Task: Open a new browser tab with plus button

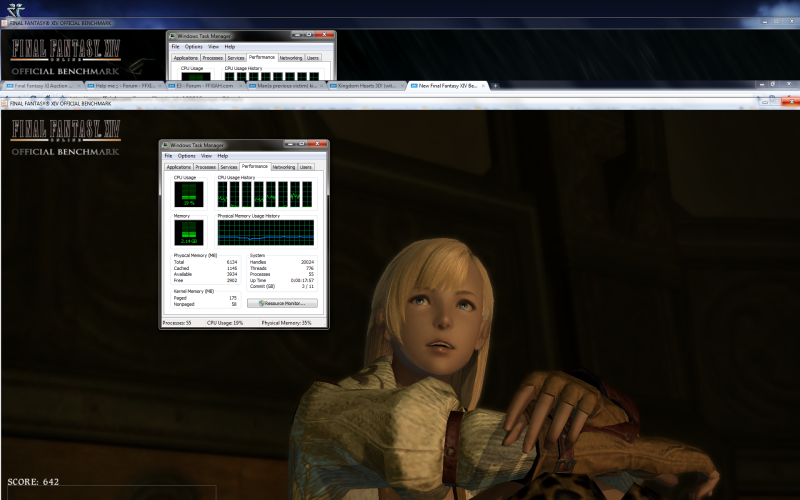Action: (x=495, y=86)
